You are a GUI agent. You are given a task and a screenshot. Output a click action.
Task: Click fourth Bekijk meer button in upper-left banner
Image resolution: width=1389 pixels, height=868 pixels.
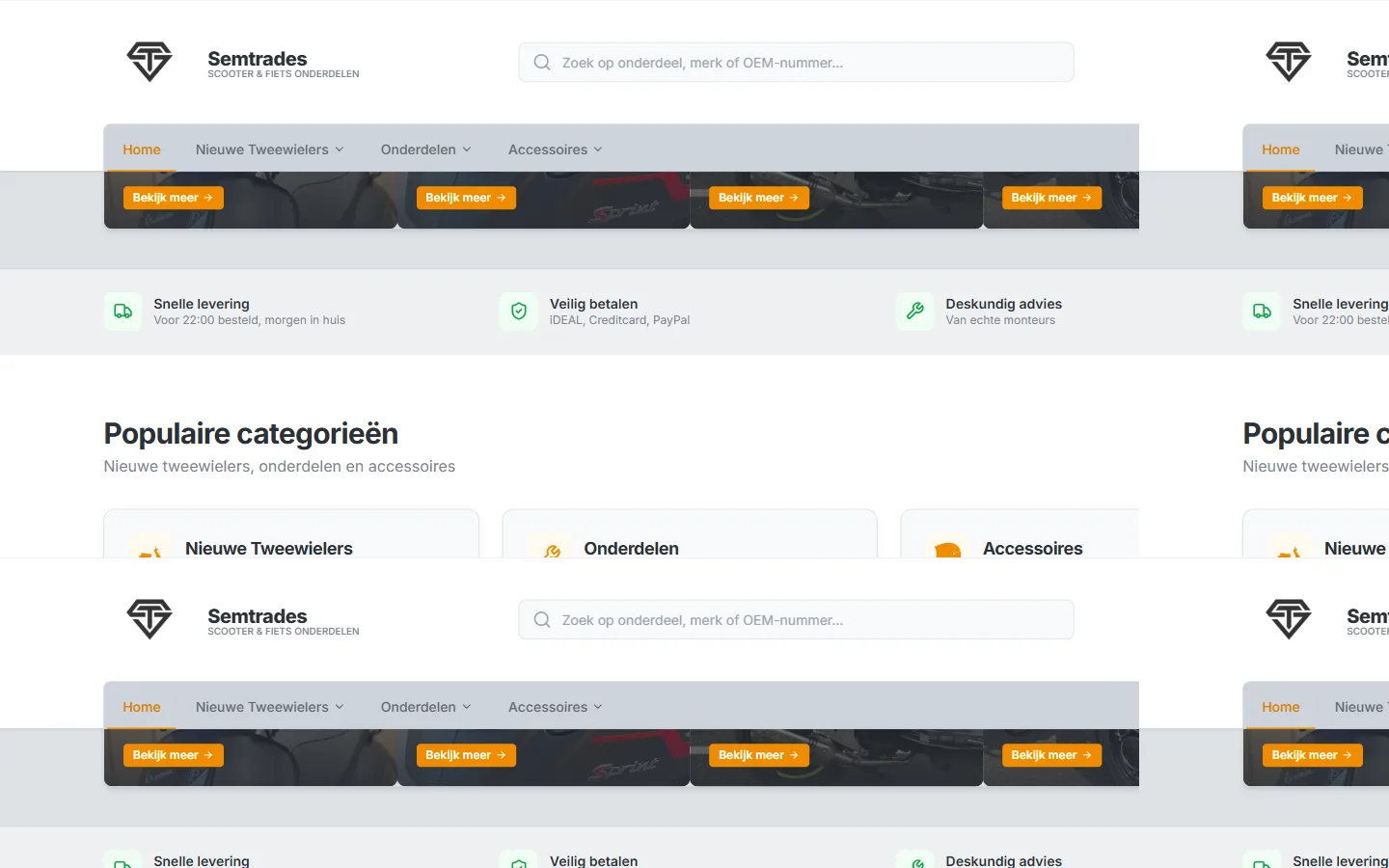point(1051,198)
